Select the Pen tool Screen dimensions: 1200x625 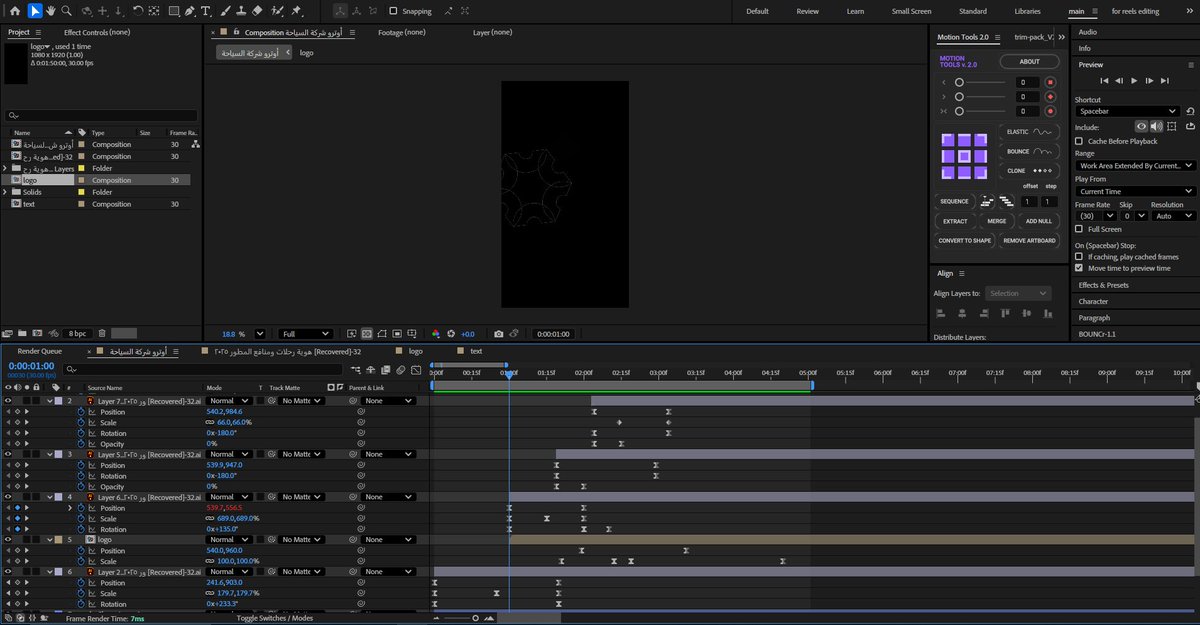pyautogui.click(x=190, y=11)
